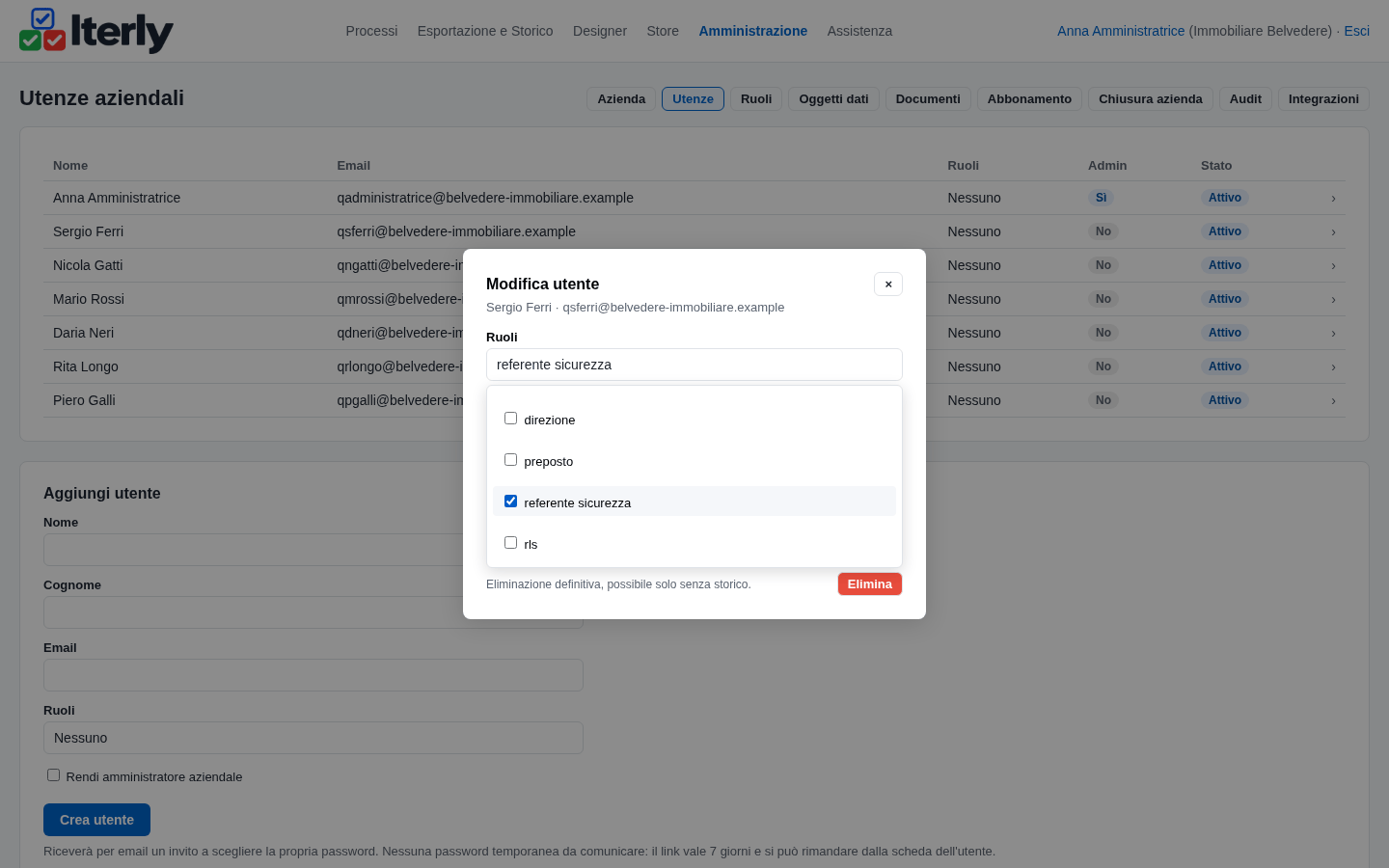This screenshot has width=1389, height=868.
Task: Expand Daria Neri row chevron
Action: 1333,333
